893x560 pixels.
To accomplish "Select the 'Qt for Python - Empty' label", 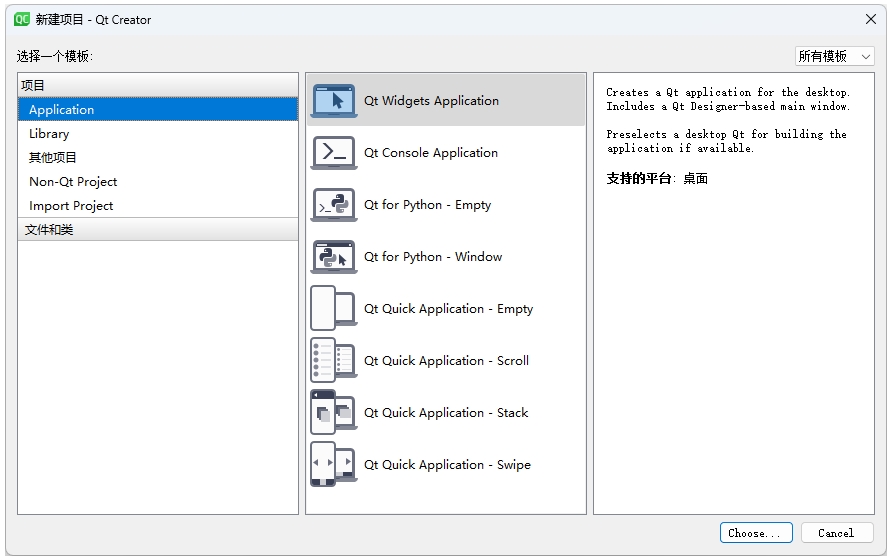I will [x=427, y=205].
